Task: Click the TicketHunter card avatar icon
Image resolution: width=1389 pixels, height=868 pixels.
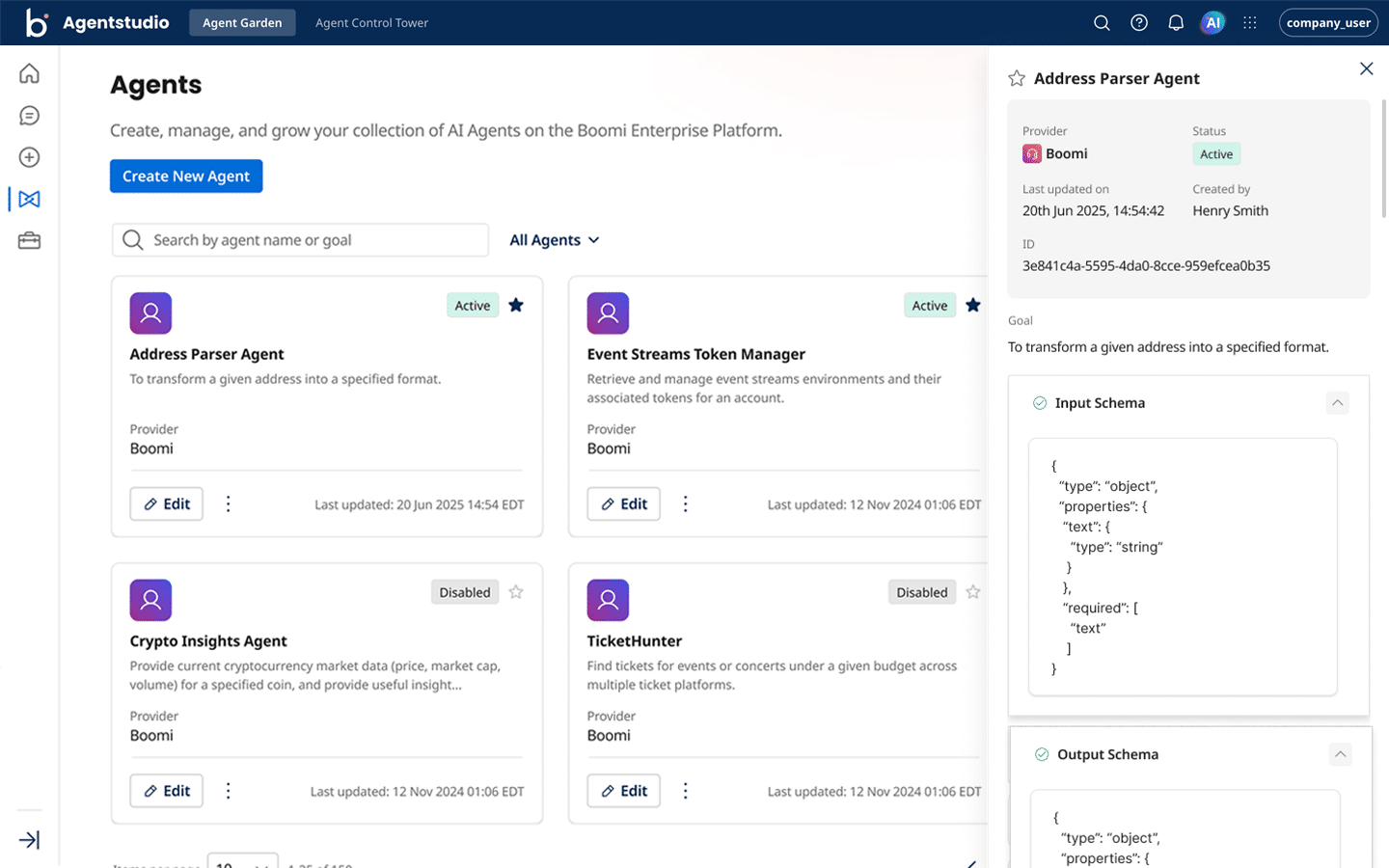Action: 608,600
